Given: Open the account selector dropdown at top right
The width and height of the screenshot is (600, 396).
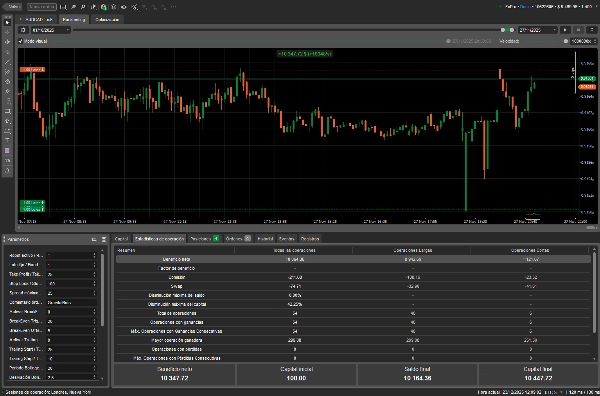Looking at the screenshot, I should pyautogui.click(x=548, y=7).
